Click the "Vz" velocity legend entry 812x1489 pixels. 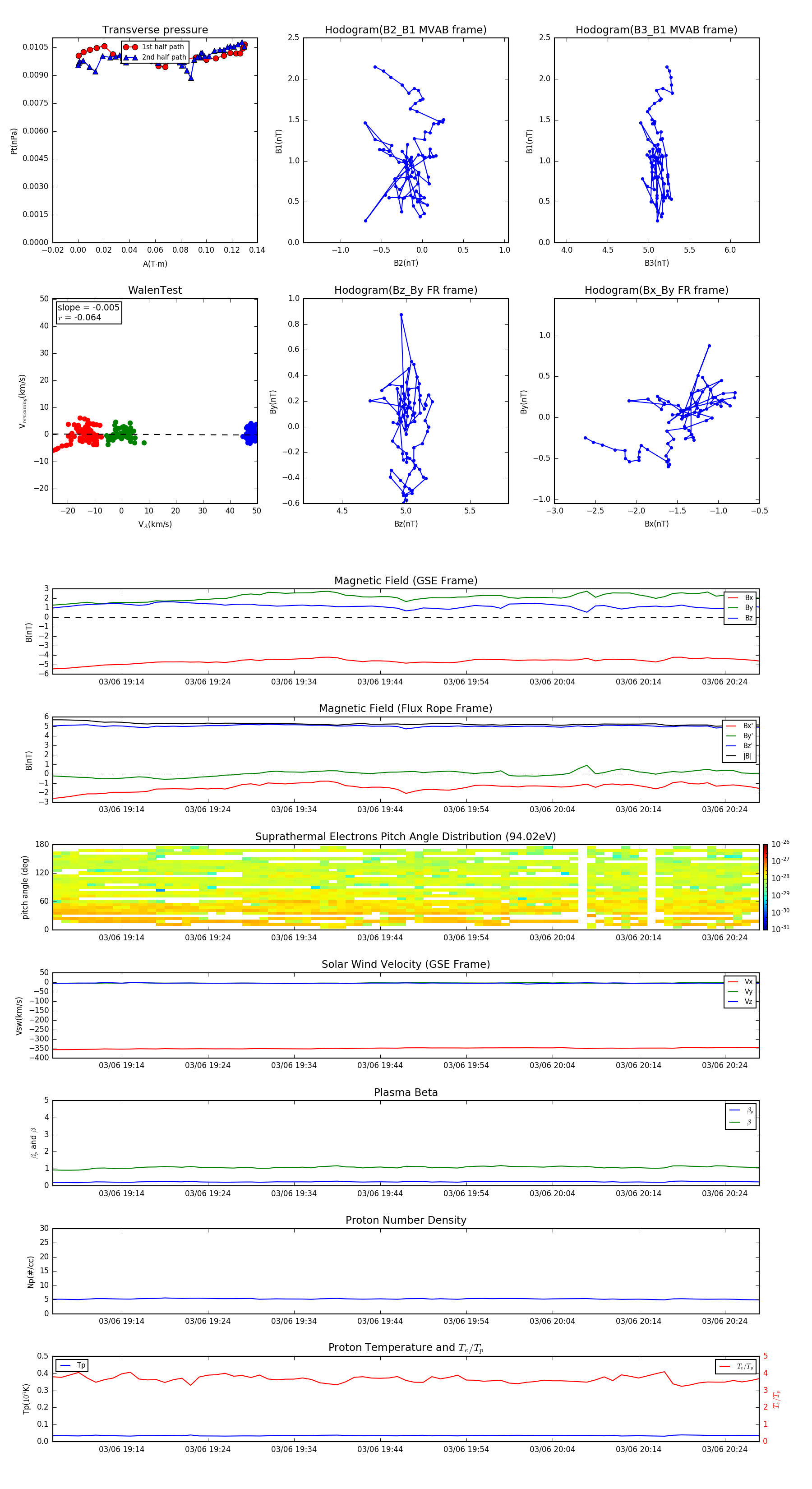point(741,1002)
